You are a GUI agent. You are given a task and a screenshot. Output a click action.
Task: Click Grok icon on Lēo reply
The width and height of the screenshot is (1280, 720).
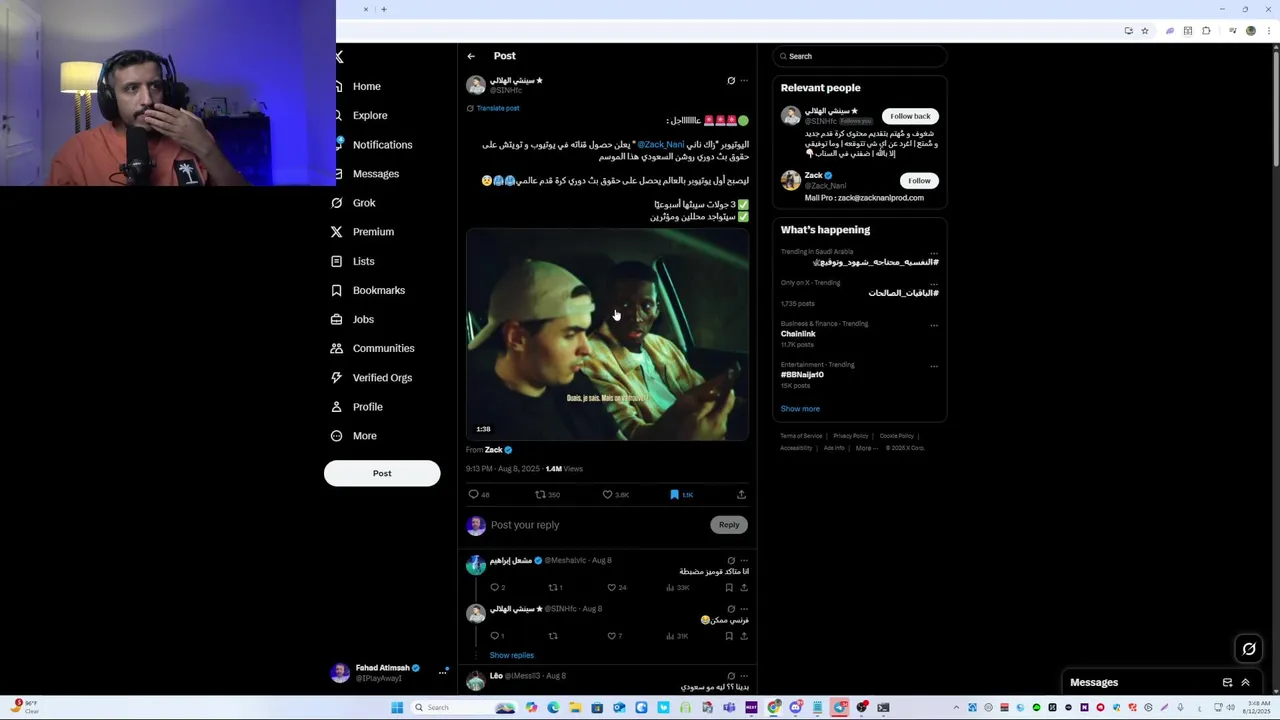click(x=731, y=676)
